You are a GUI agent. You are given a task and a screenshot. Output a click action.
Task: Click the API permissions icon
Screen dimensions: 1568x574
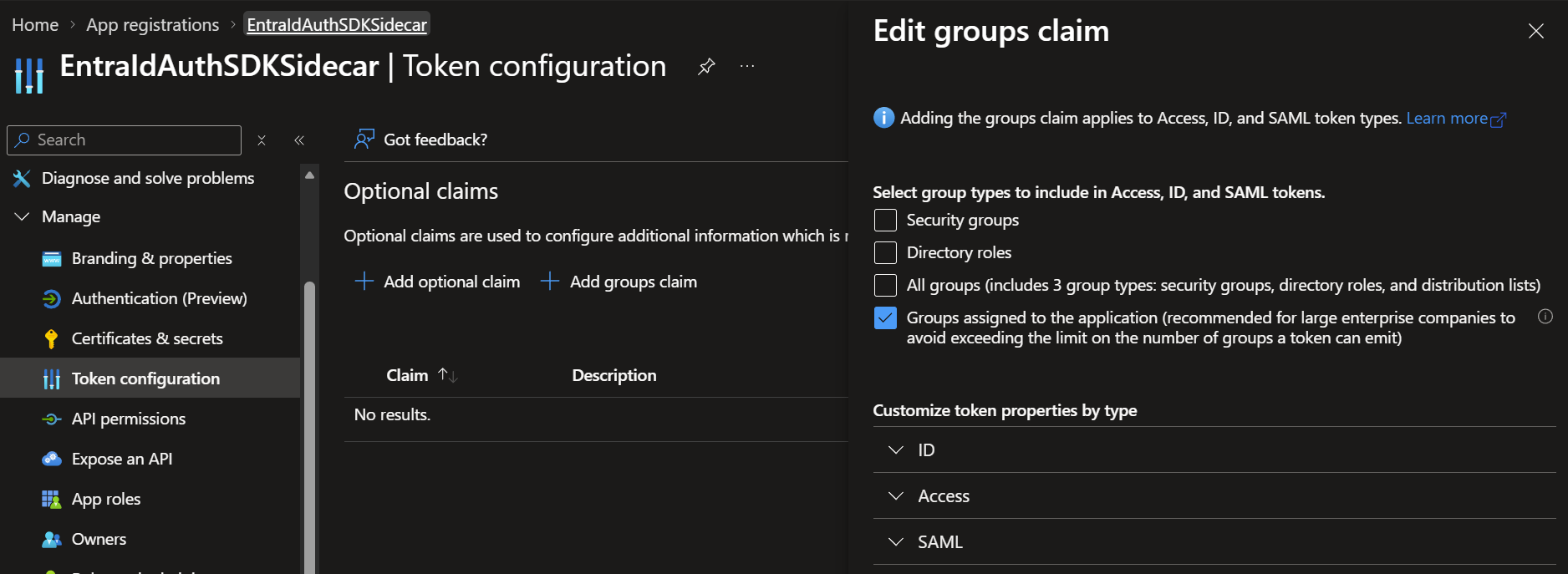(x=52, y=419)
